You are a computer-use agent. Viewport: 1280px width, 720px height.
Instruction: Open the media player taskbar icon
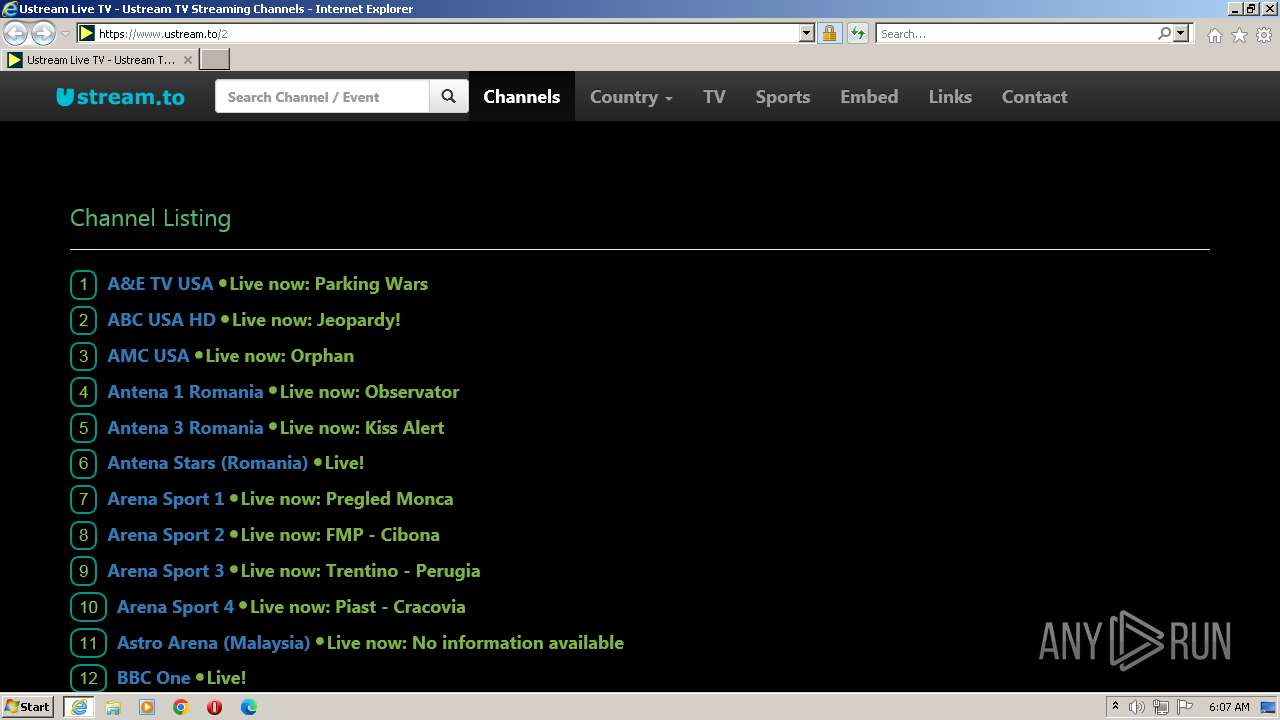pos(147,707)
